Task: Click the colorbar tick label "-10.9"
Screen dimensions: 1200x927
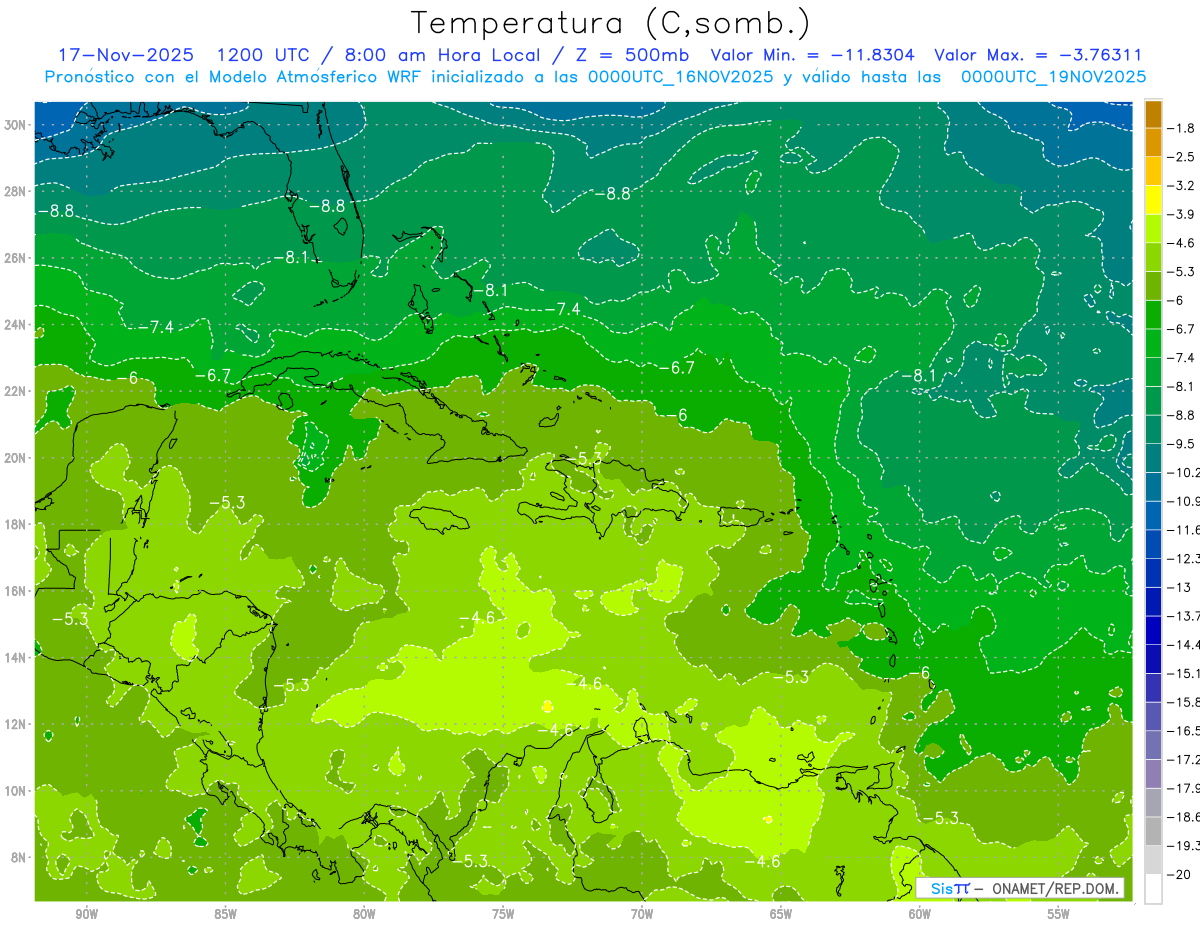Action: (1185, 501)
